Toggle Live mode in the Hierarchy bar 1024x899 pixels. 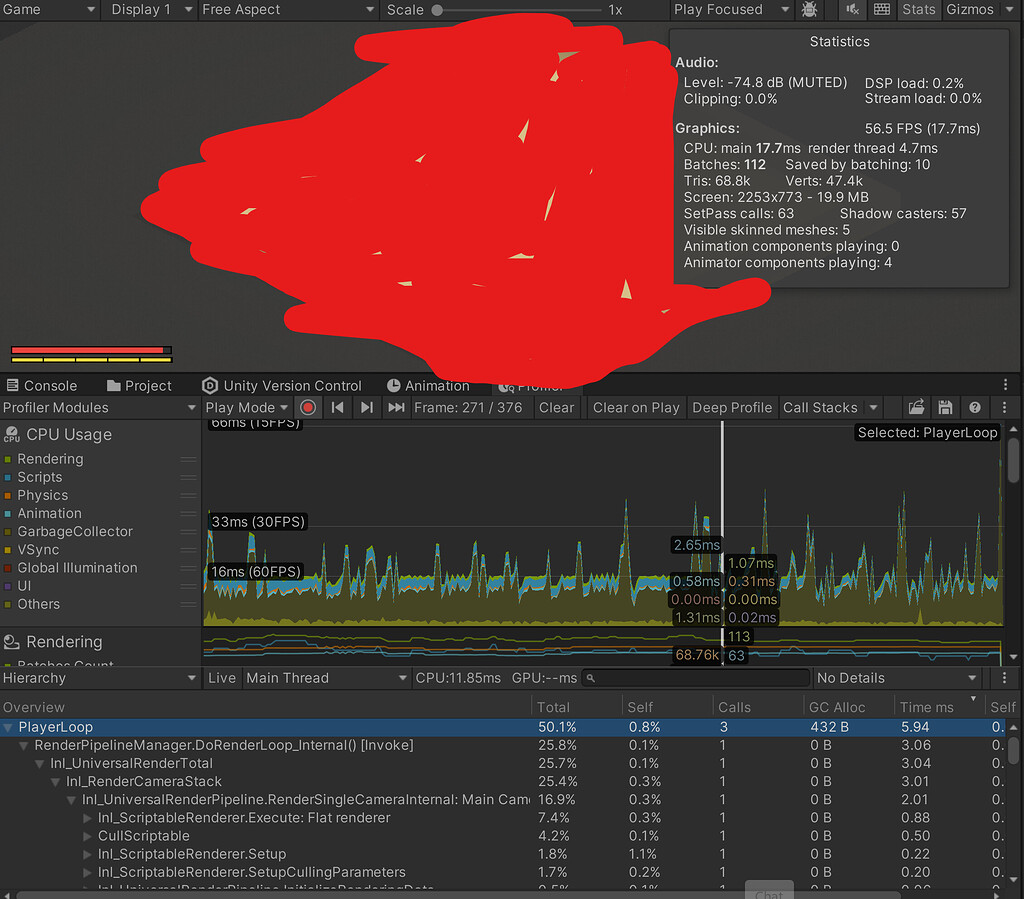coord(221,678)
